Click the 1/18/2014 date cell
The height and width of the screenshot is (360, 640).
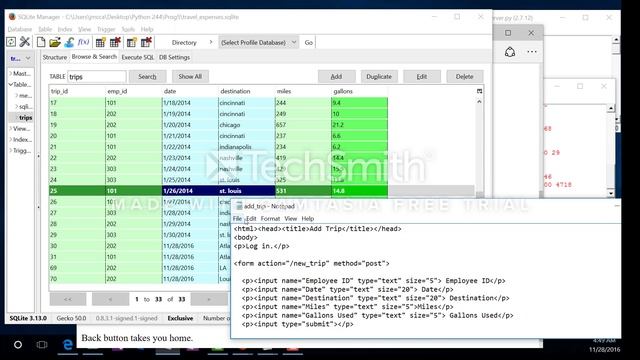[x=190, y=103]
